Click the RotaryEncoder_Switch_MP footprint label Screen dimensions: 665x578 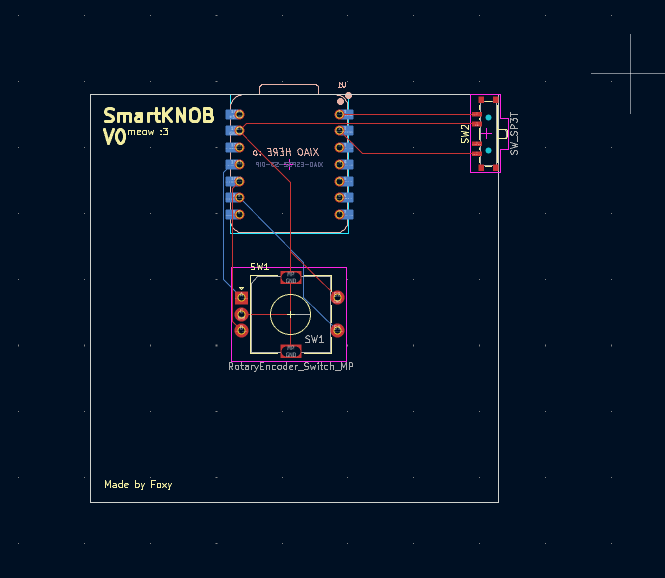[x=290, y=367]
